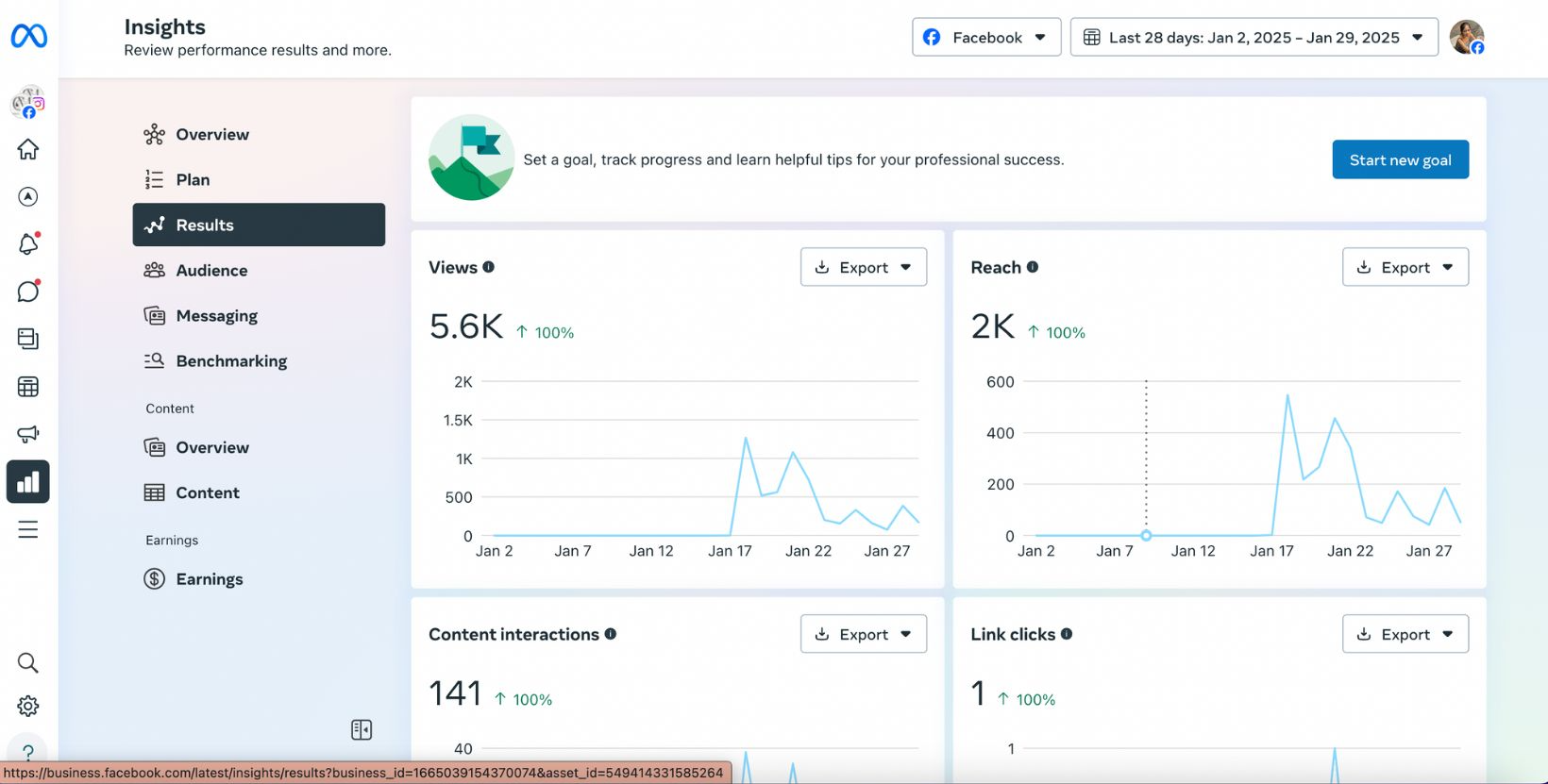The width and height of the screenshot is (1548, 784).
Task: Go to the Plan section
Action: pyautogui.click(x=259, y=179)
